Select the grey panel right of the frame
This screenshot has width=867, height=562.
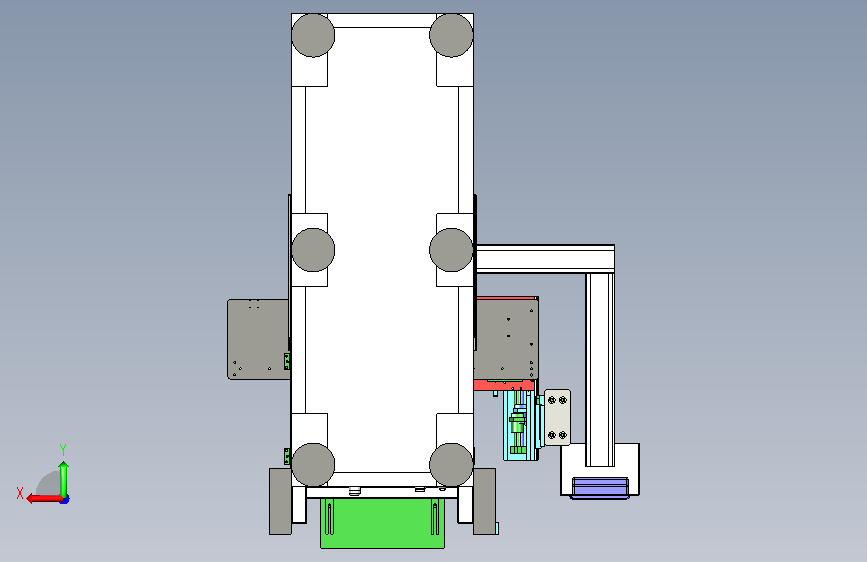[x=506, y=339]
